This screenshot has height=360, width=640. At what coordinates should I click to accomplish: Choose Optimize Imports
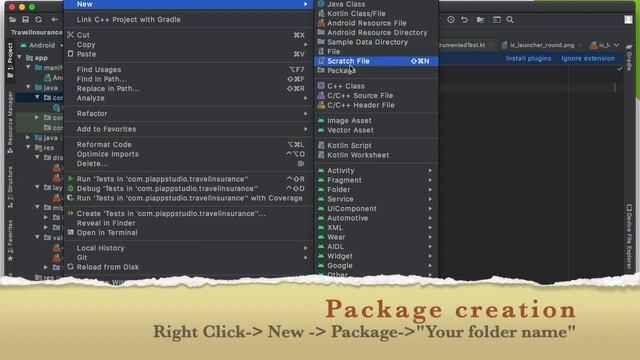[188, 154]
